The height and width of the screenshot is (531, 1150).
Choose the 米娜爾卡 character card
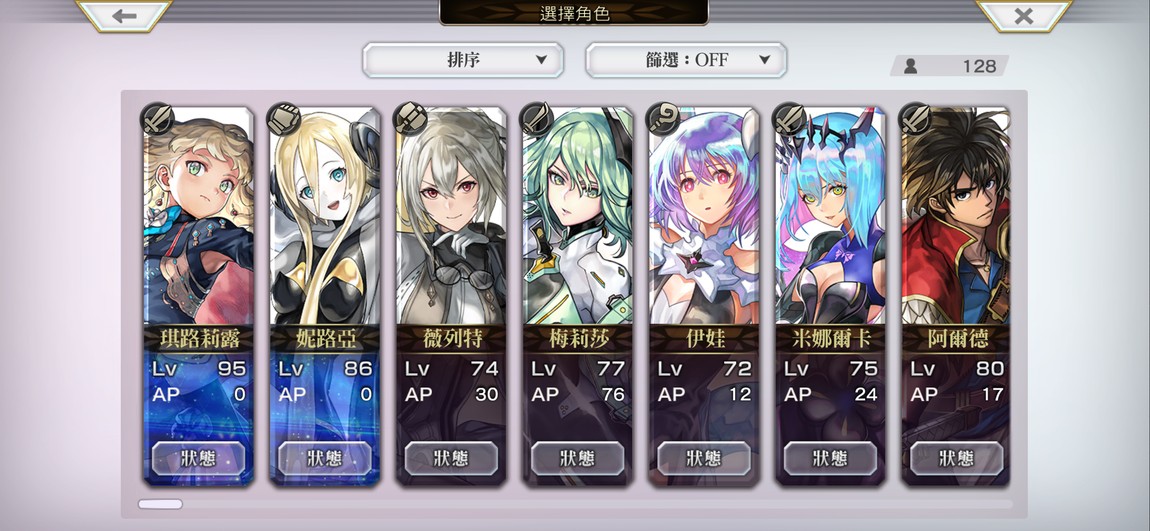click(830, 296)
